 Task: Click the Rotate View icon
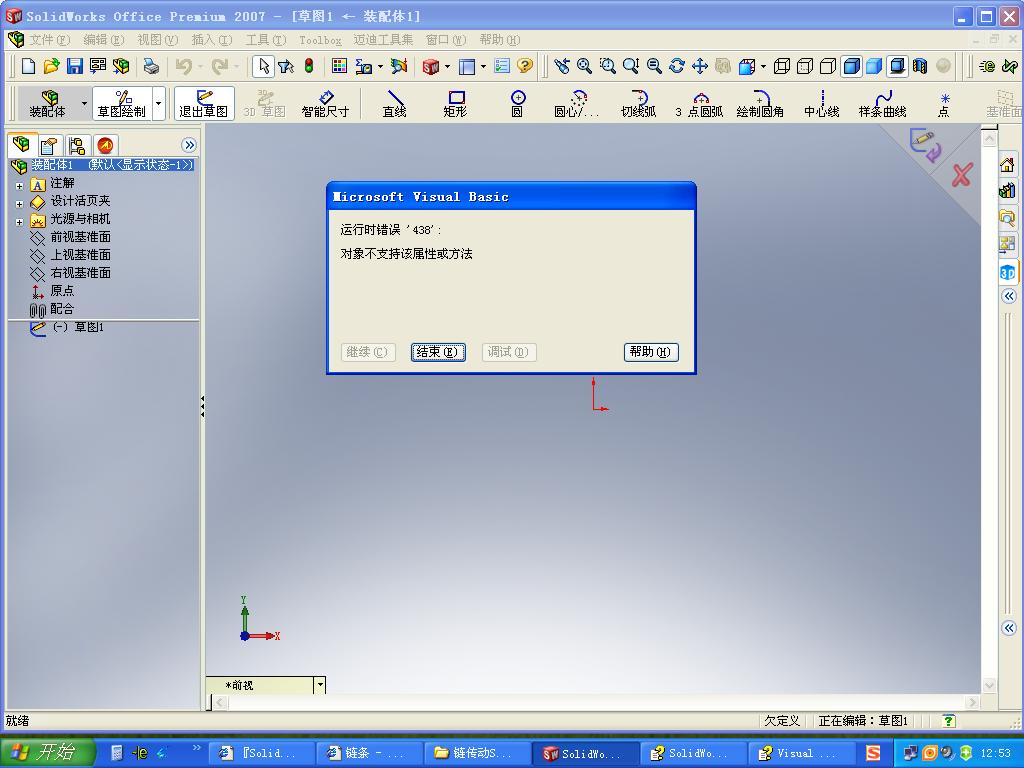(x=677, y=66)
